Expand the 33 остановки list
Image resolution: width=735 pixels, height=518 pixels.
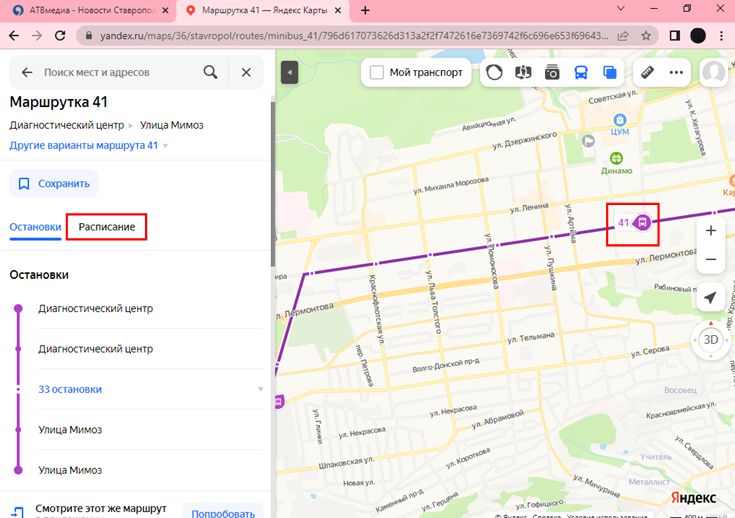pyautogui.click(x=70, y=389)
